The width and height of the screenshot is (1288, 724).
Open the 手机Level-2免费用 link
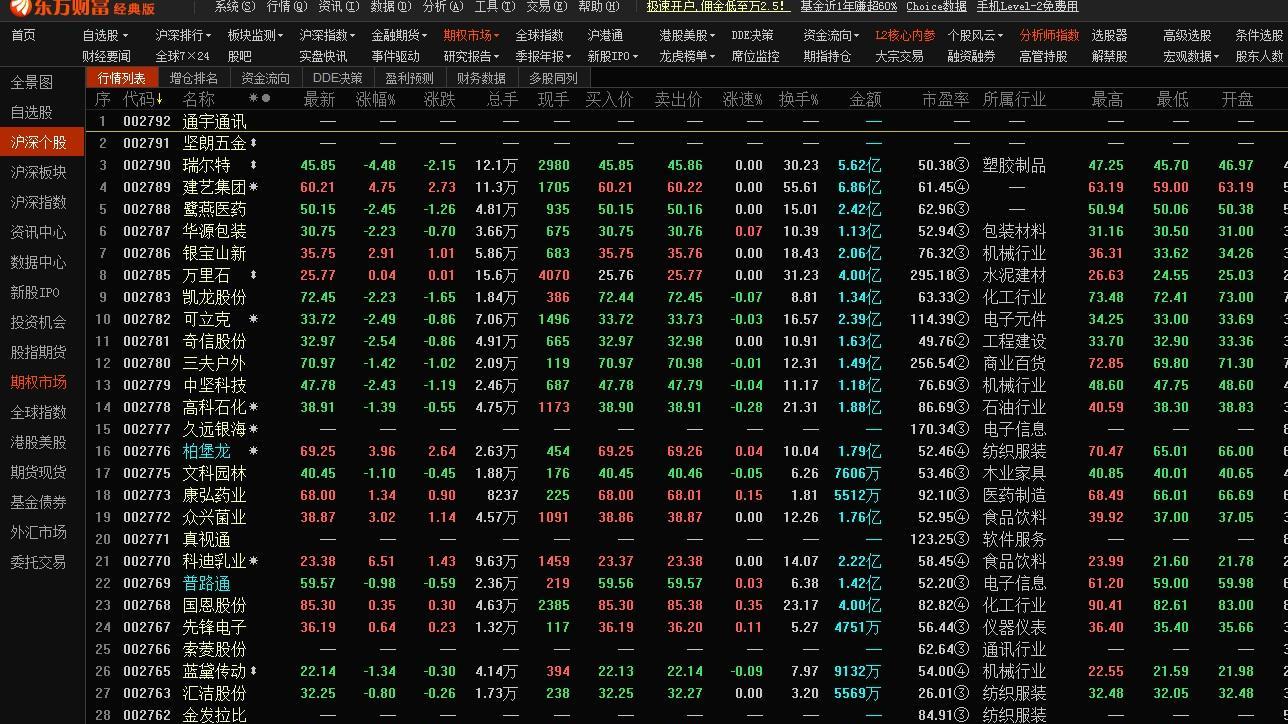click(x=1027, y=7)
